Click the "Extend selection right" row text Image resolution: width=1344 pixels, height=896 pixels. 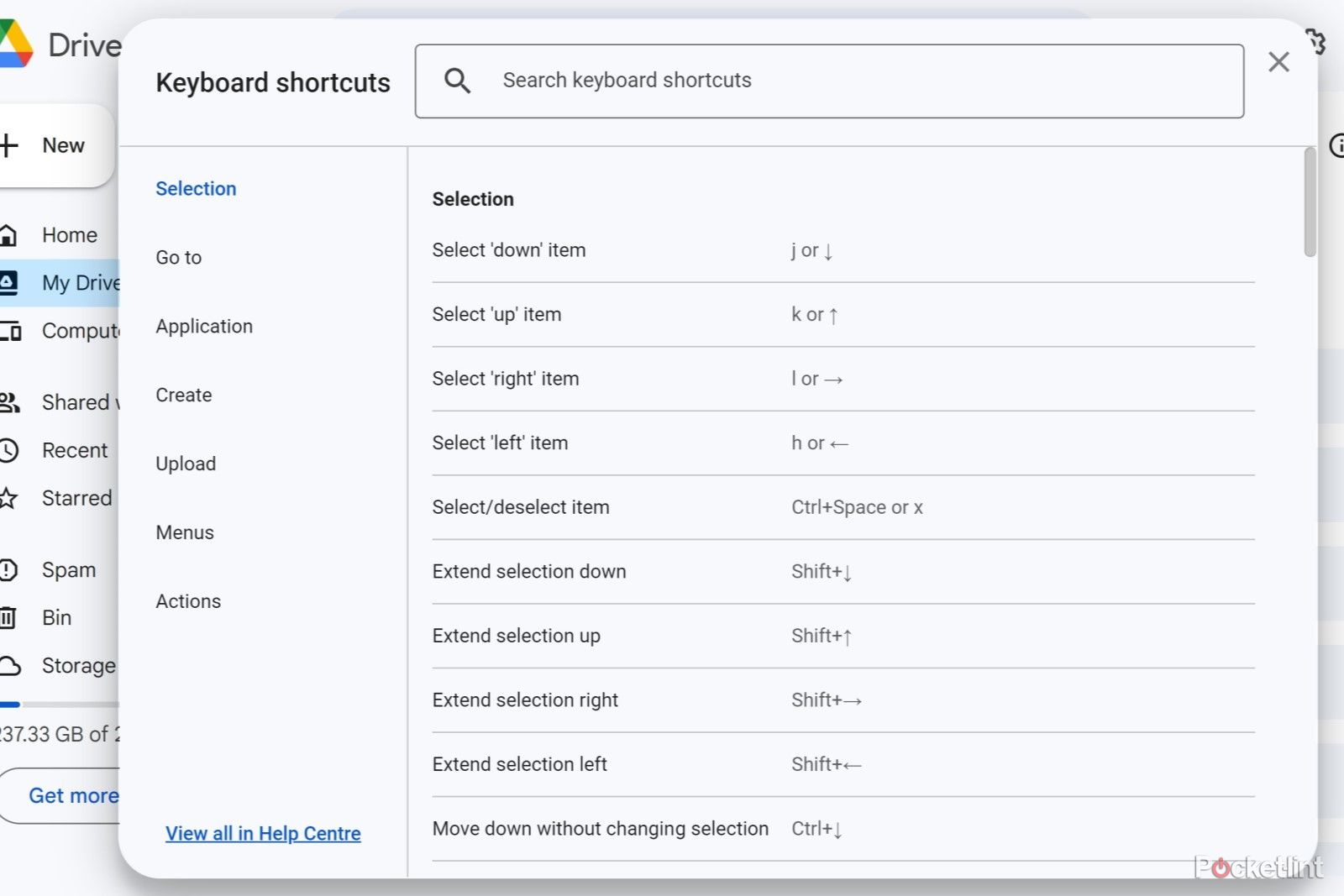point(525,700)
